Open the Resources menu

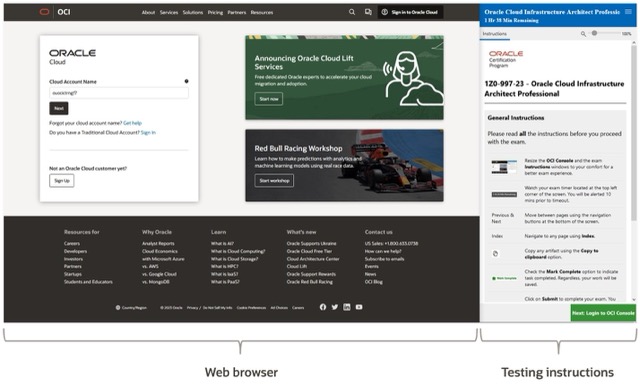[x=262, y=12]
